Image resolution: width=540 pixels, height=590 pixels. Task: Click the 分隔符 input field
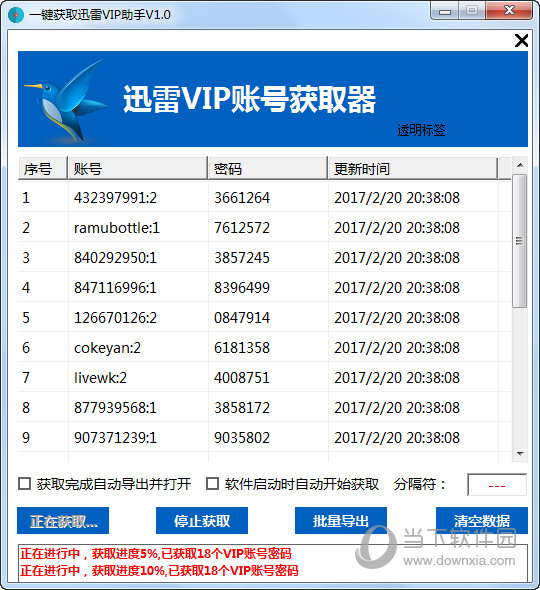pyautogui.click(x=496, y=485)
